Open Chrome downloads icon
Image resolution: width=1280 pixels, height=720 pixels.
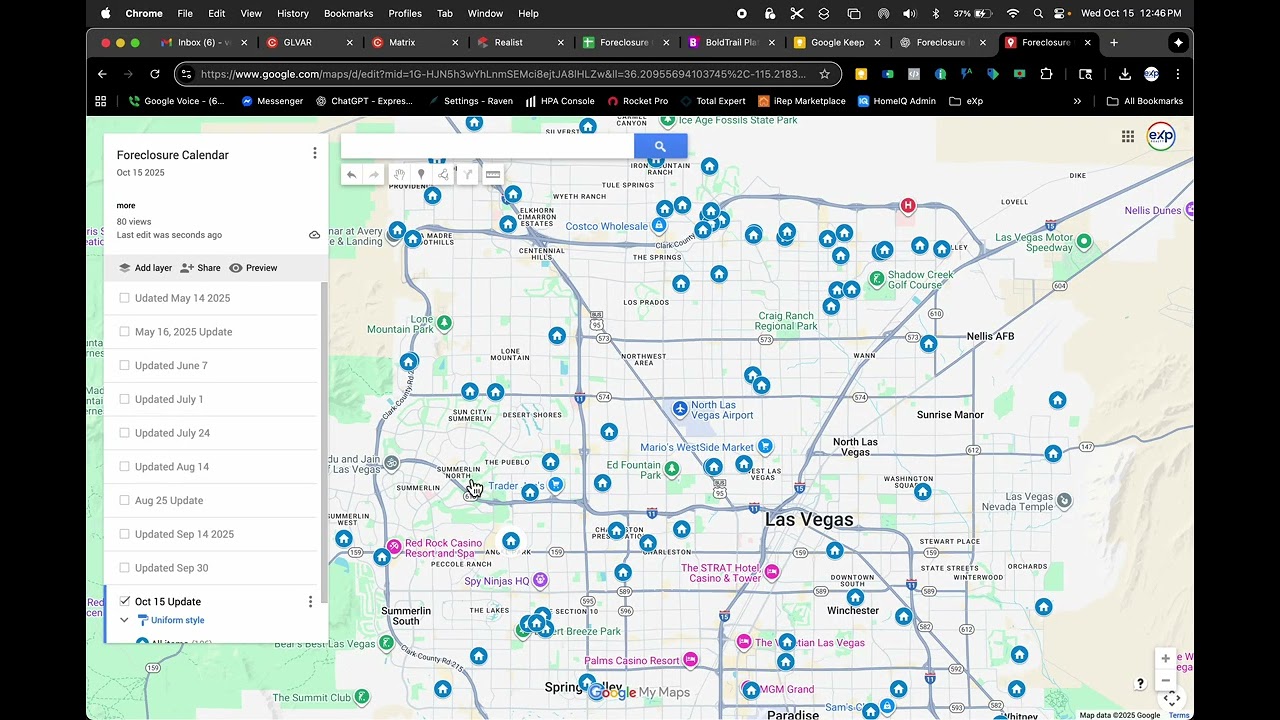coord(1124,74)
